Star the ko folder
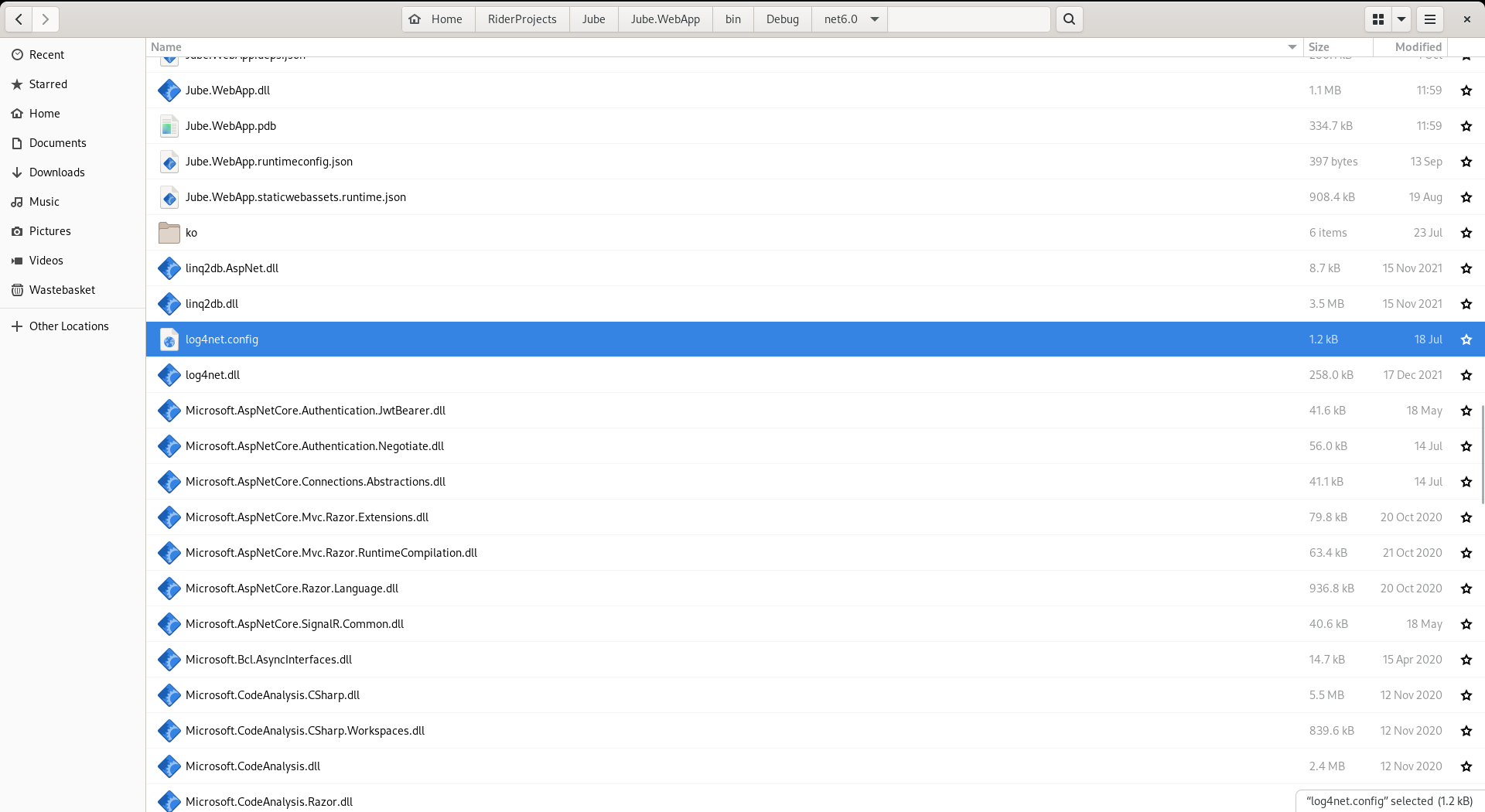 1466,233
